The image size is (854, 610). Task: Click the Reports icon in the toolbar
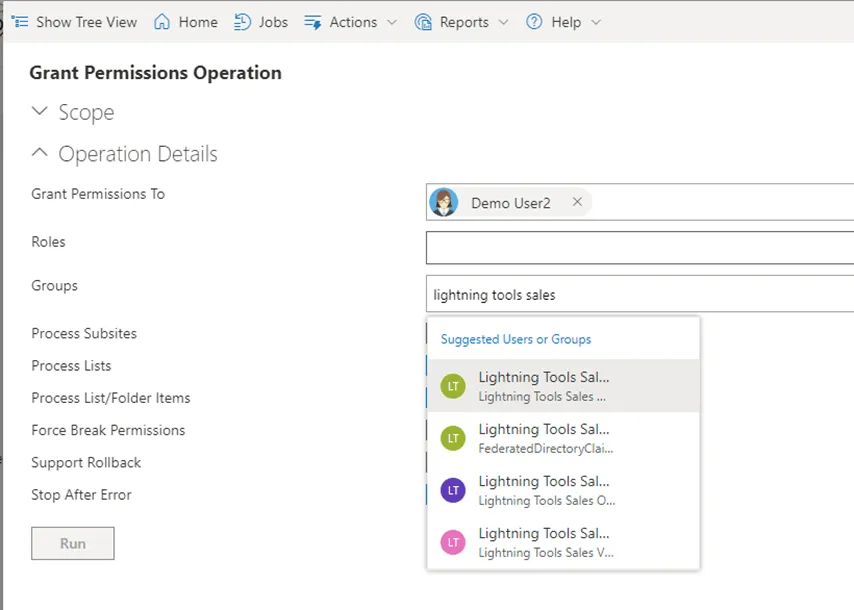click(423, 22)
